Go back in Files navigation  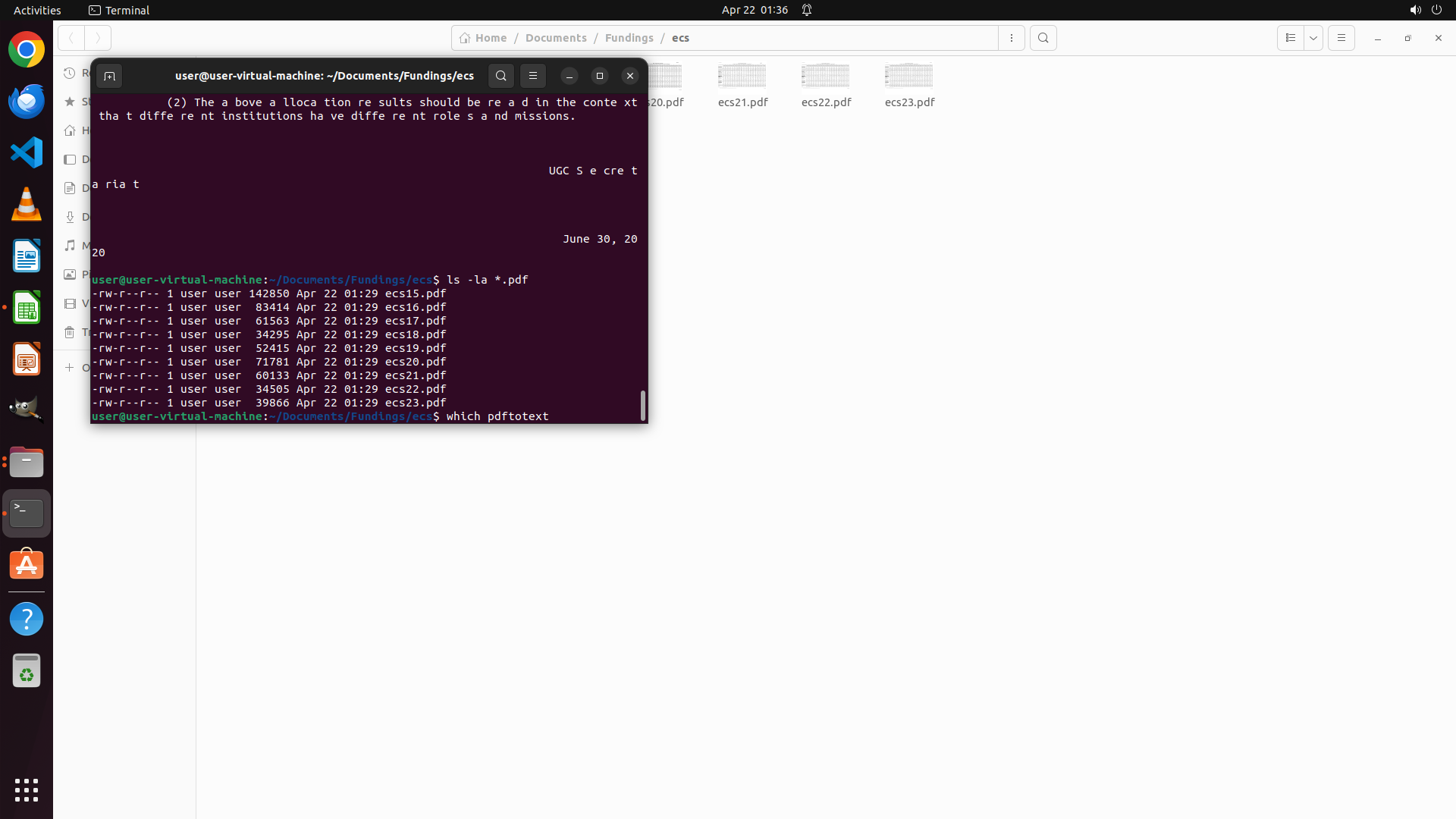[71, 38]
